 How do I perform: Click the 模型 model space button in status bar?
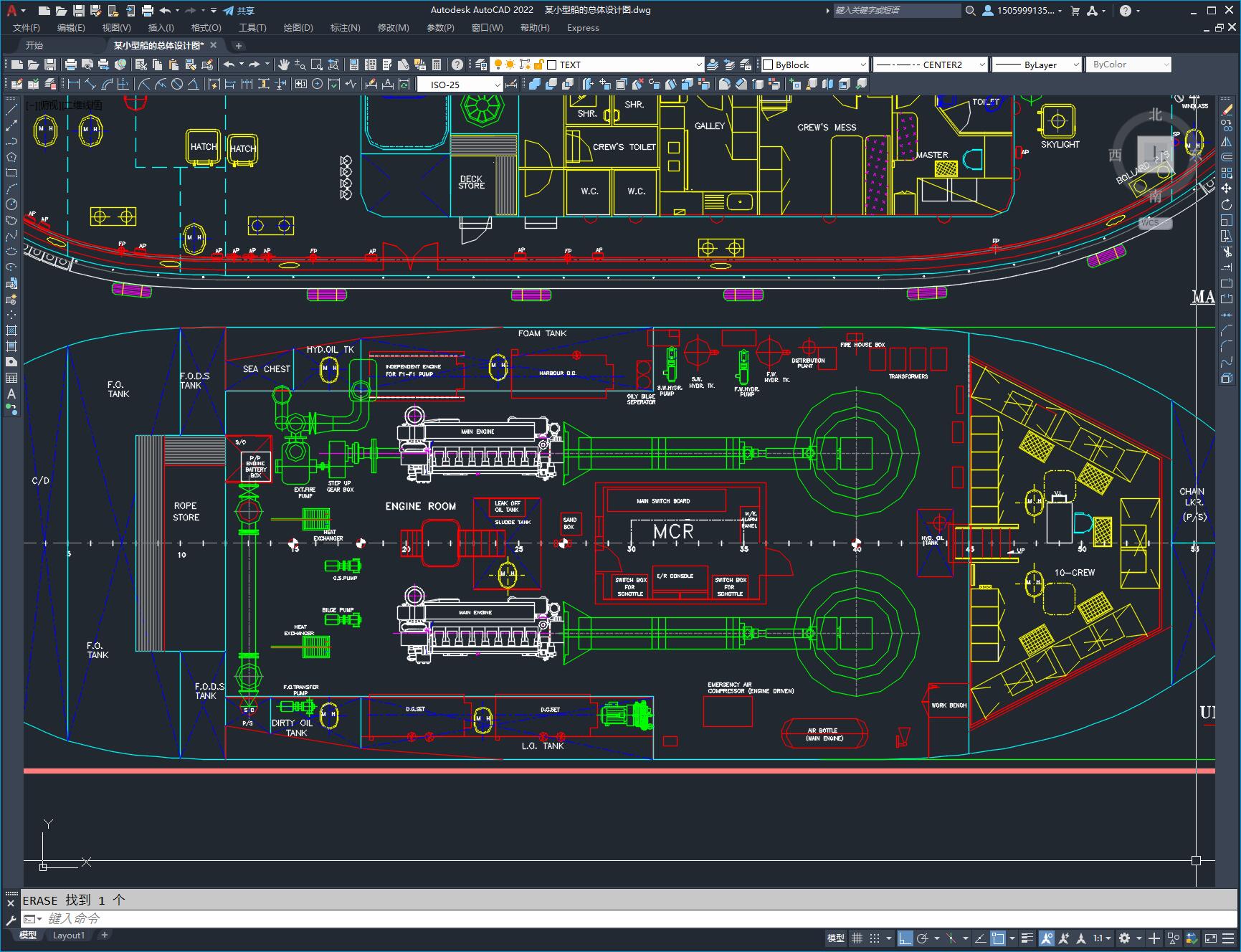(x=836, y=938)
